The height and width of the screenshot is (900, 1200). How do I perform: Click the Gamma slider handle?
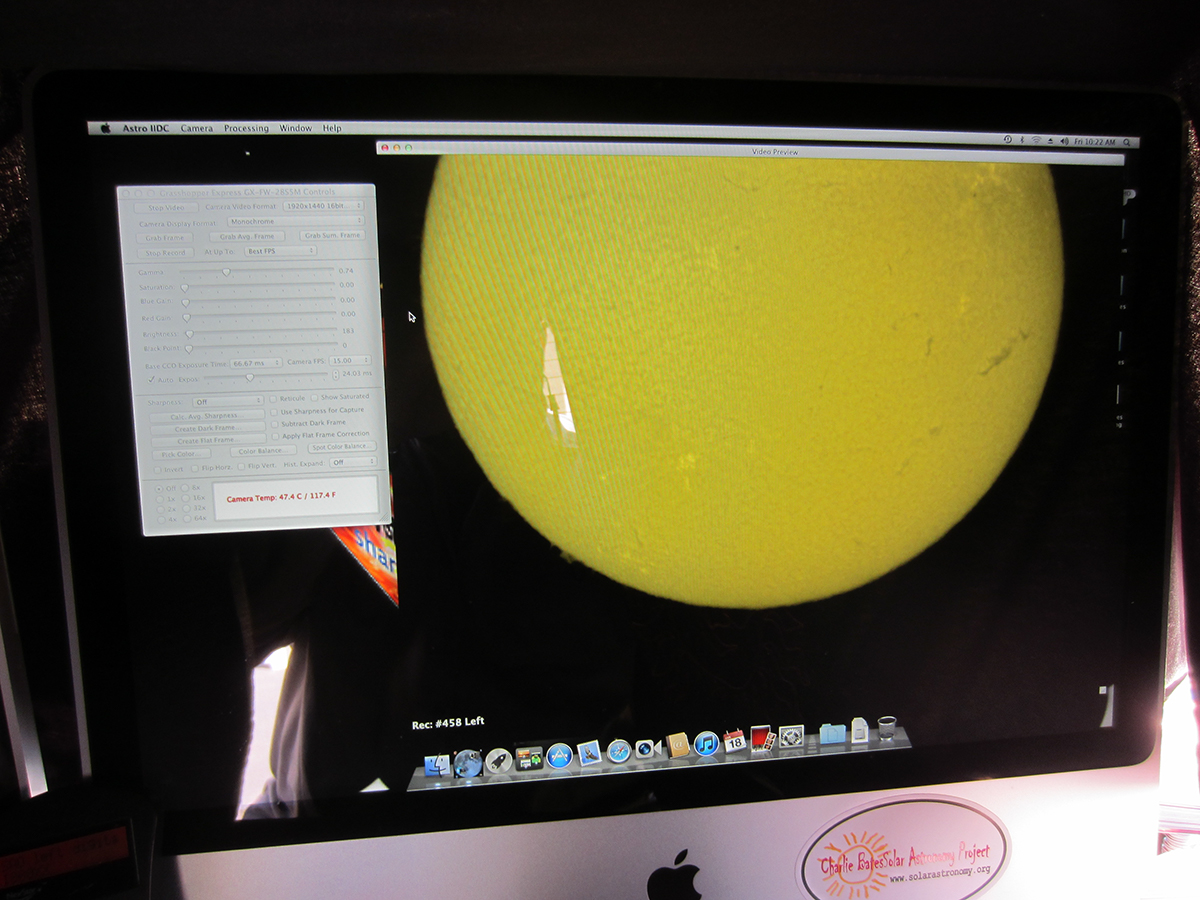226,271
